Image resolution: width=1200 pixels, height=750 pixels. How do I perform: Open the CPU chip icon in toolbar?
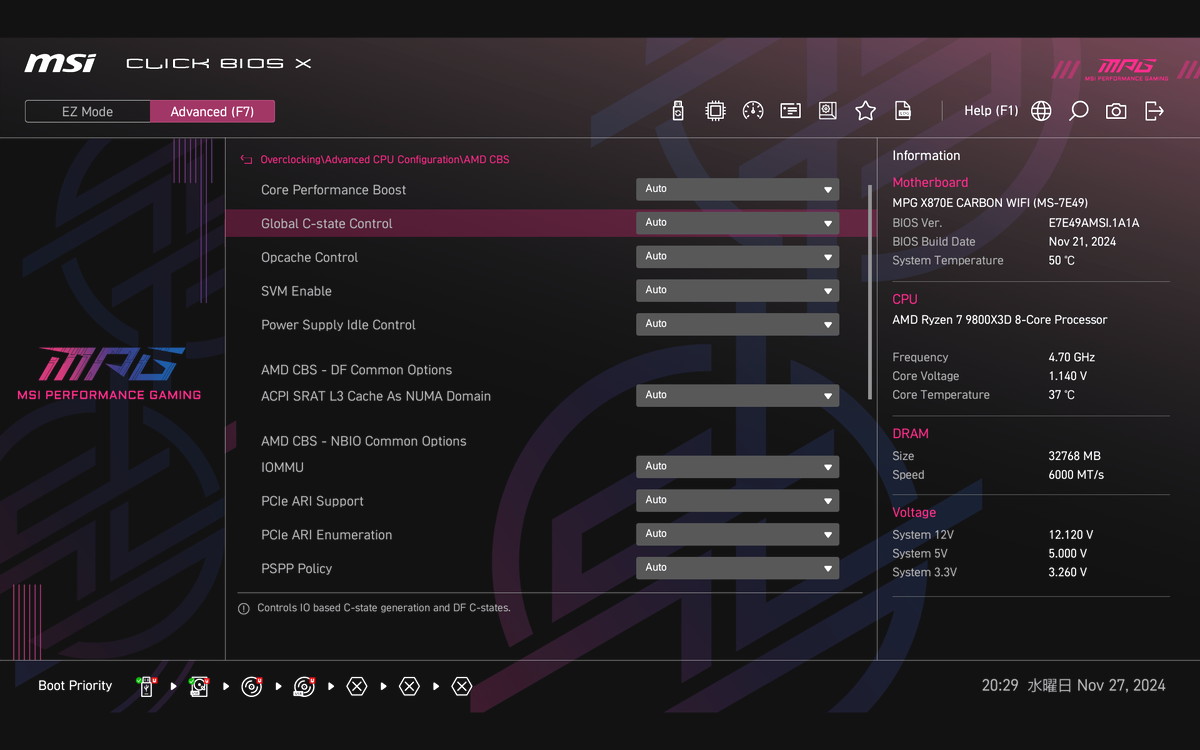(x=715, y=111)
